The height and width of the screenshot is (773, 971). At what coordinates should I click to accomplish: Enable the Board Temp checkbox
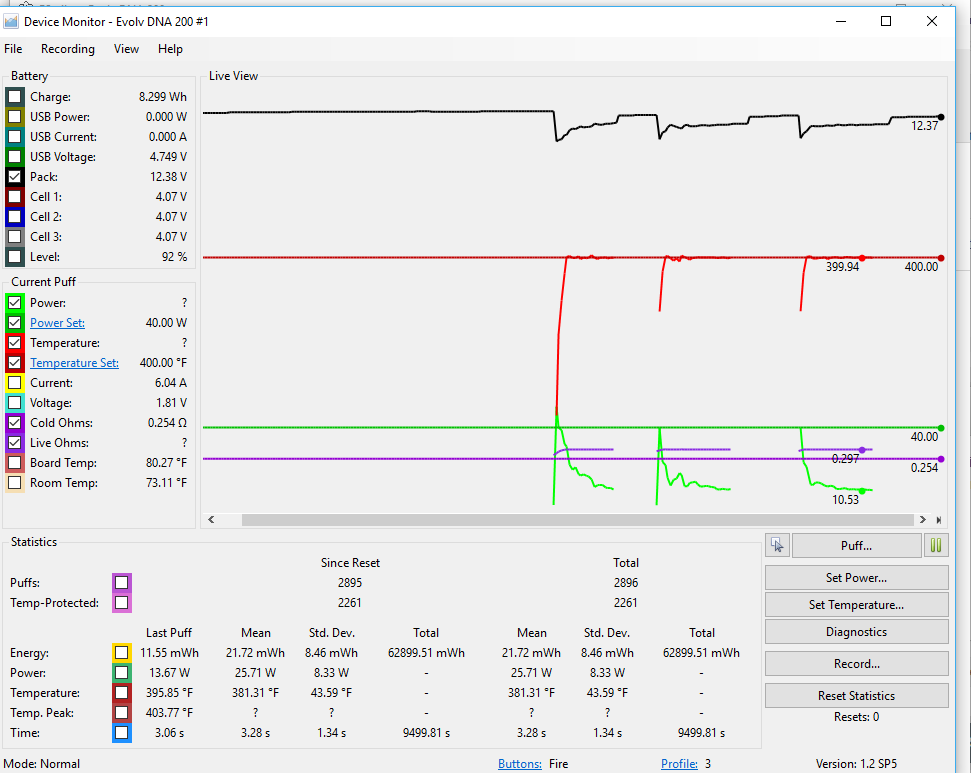(15, 463)
